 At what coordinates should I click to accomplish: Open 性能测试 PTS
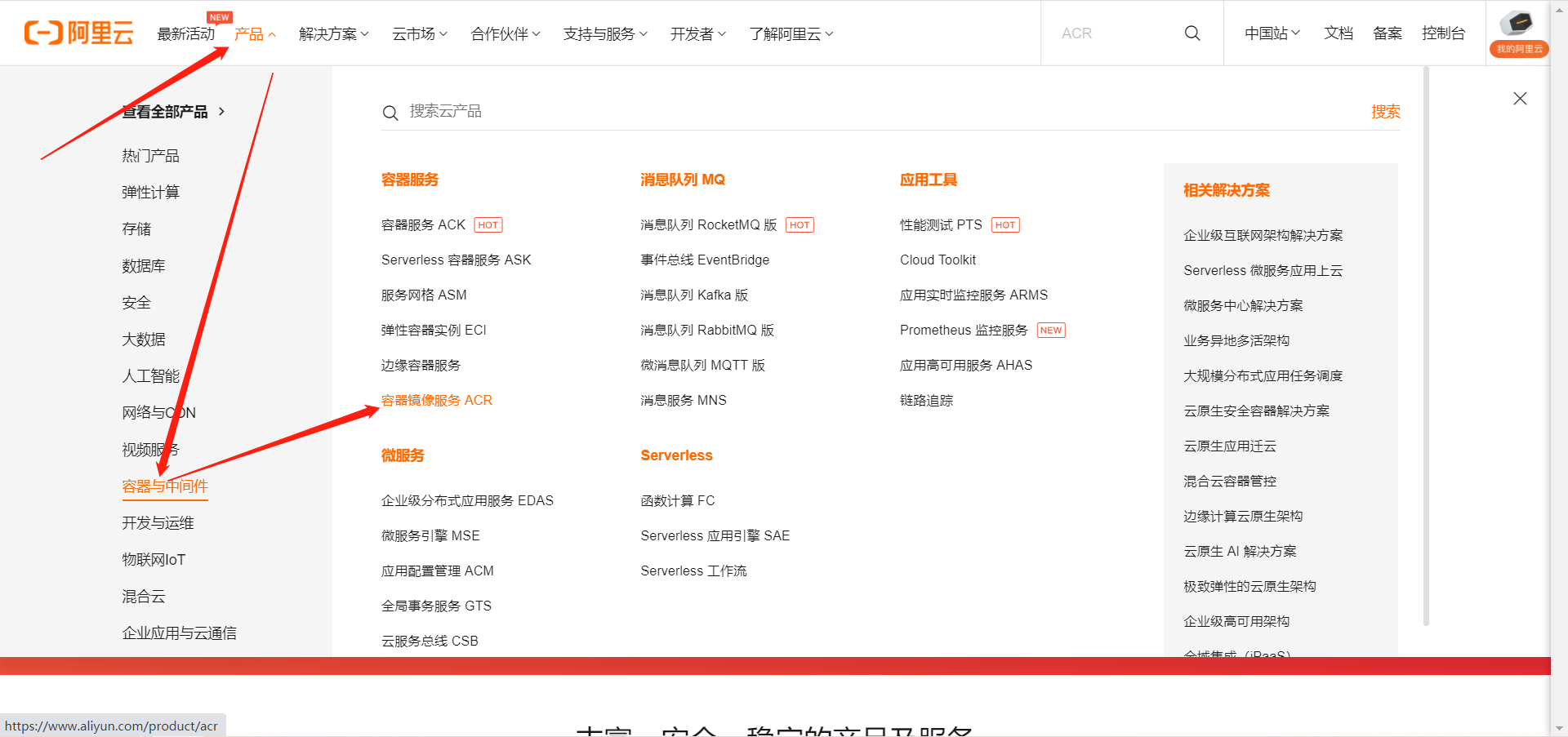pos(941,225)
